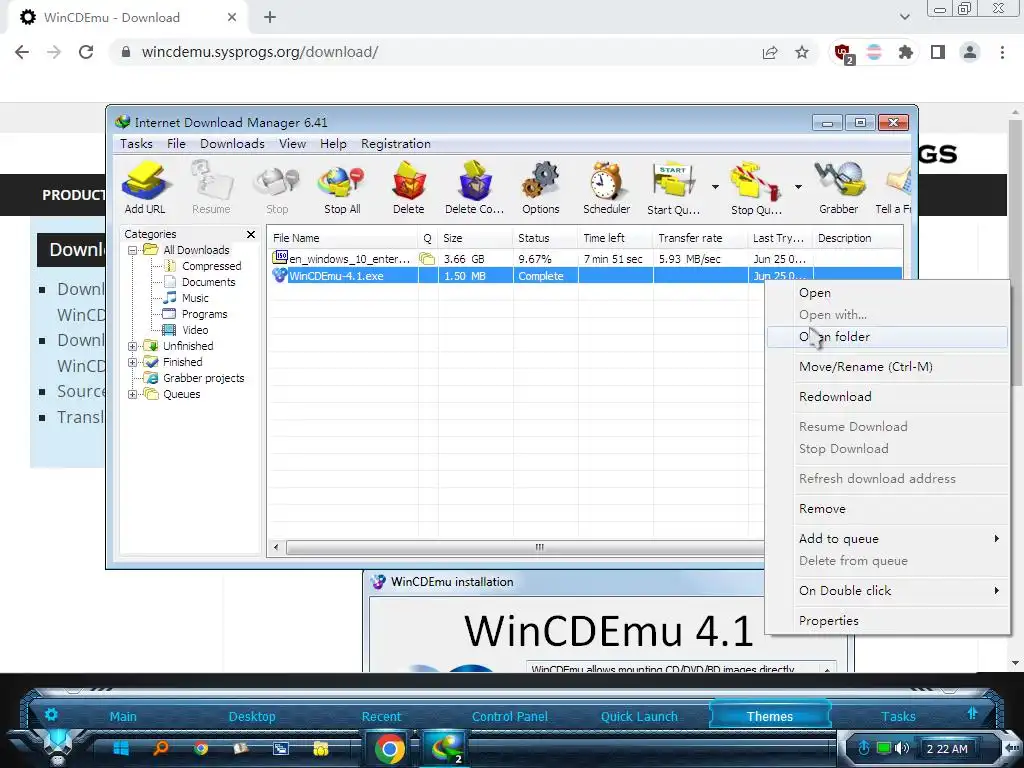Open IDM Options gear icon
The image size is (1024, 768).
[x=541, y=187]
